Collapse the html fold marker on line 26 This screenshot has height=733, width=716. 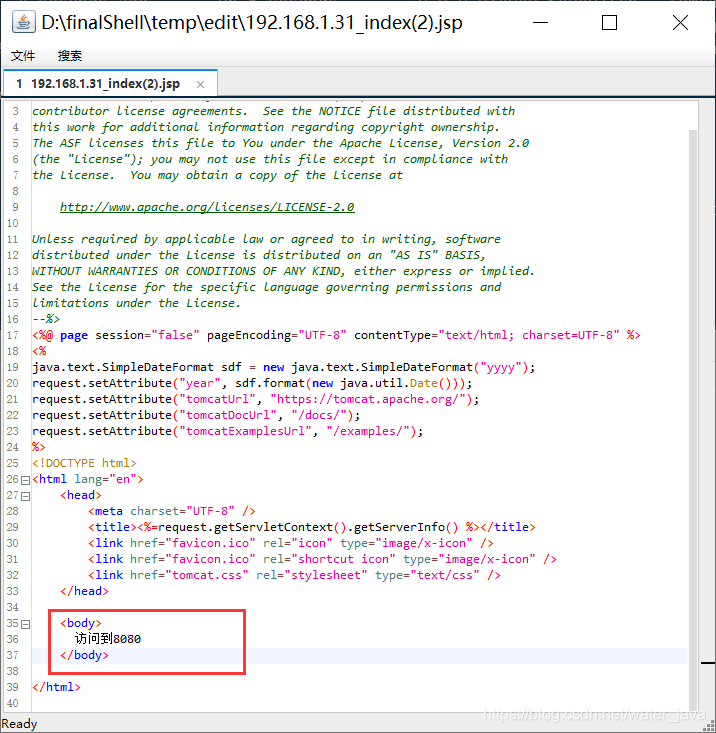click(26, 480)
